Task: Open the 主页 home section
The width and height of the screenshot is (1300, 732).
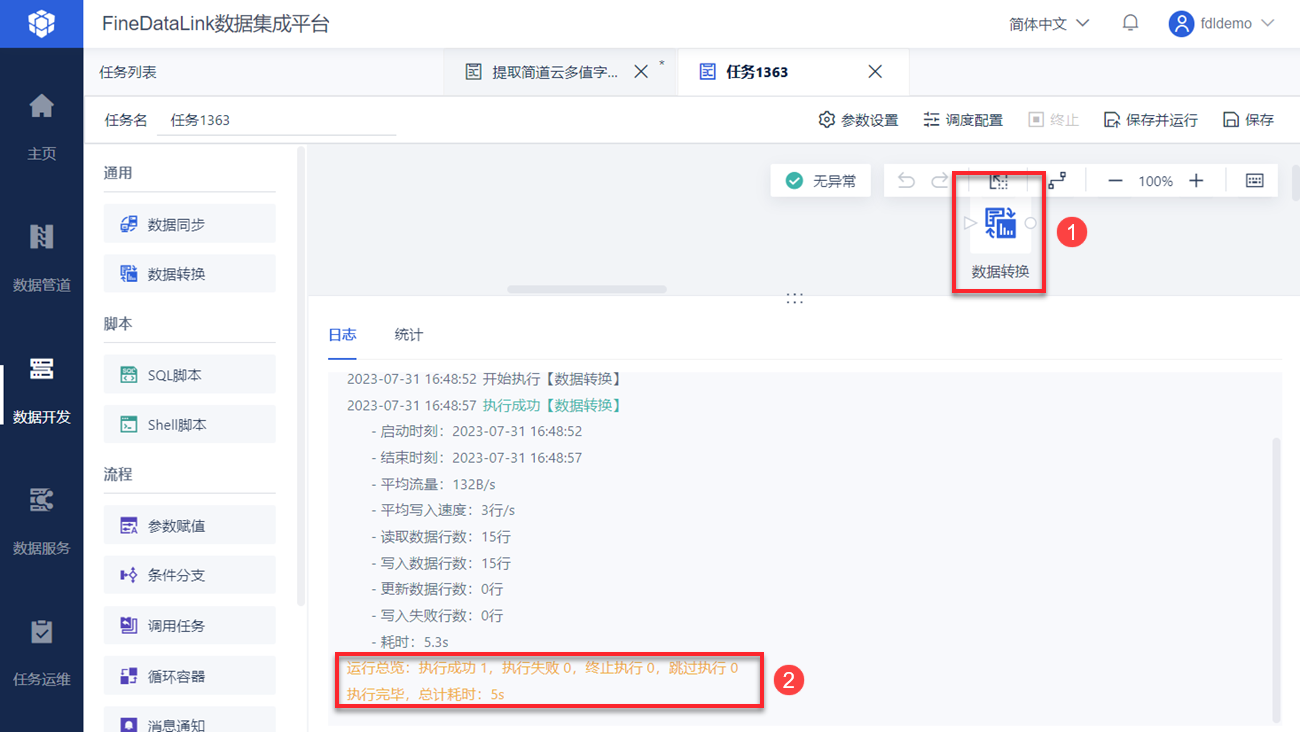Action: tap(41, 126)
